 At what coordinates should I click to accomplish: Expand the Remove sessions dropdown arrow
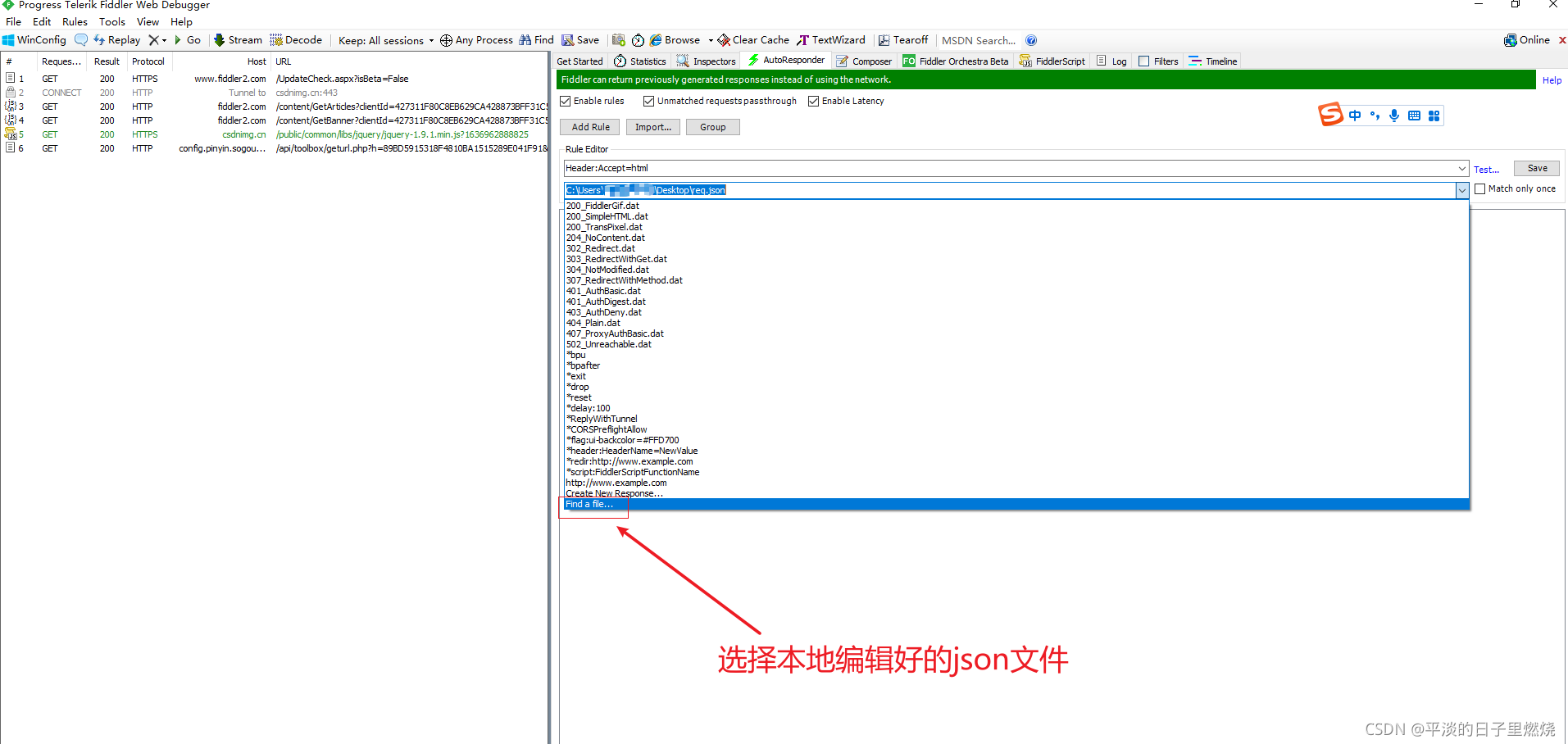point(165,40)
